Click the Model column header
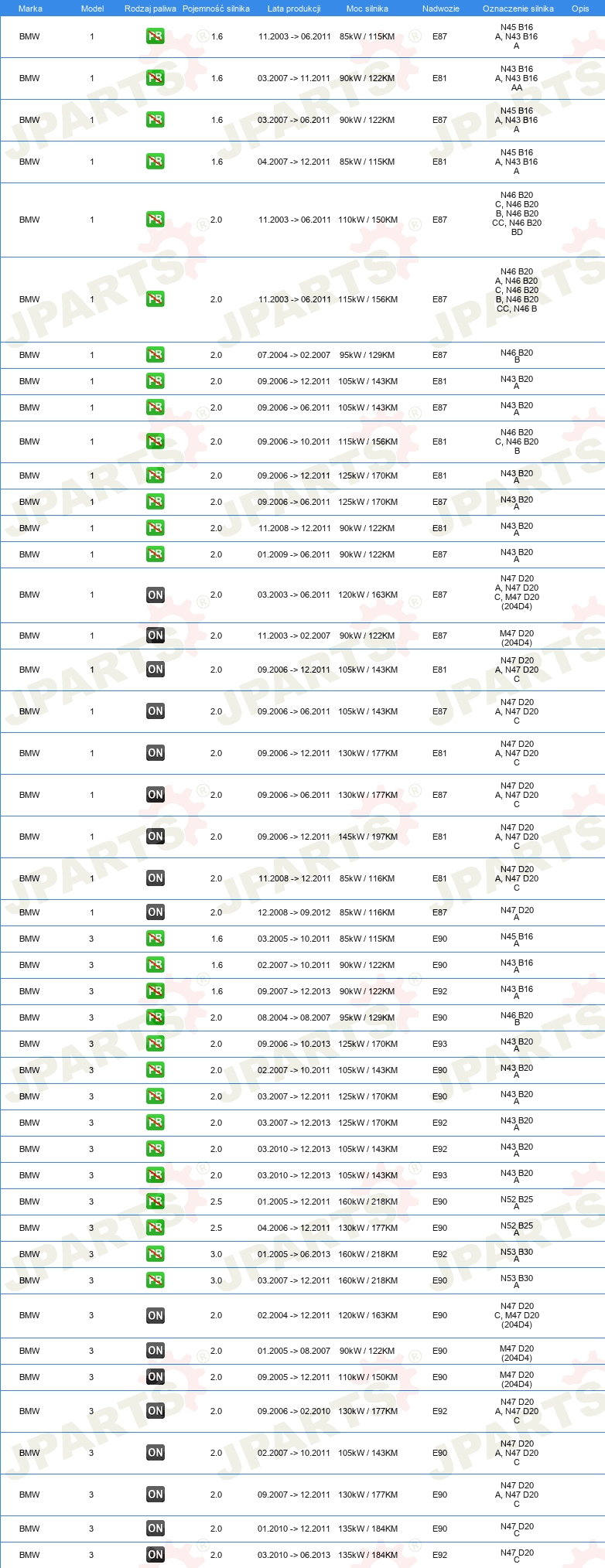Image resolution: width=605 pixels, height=1568 pixels. (92, 9)
